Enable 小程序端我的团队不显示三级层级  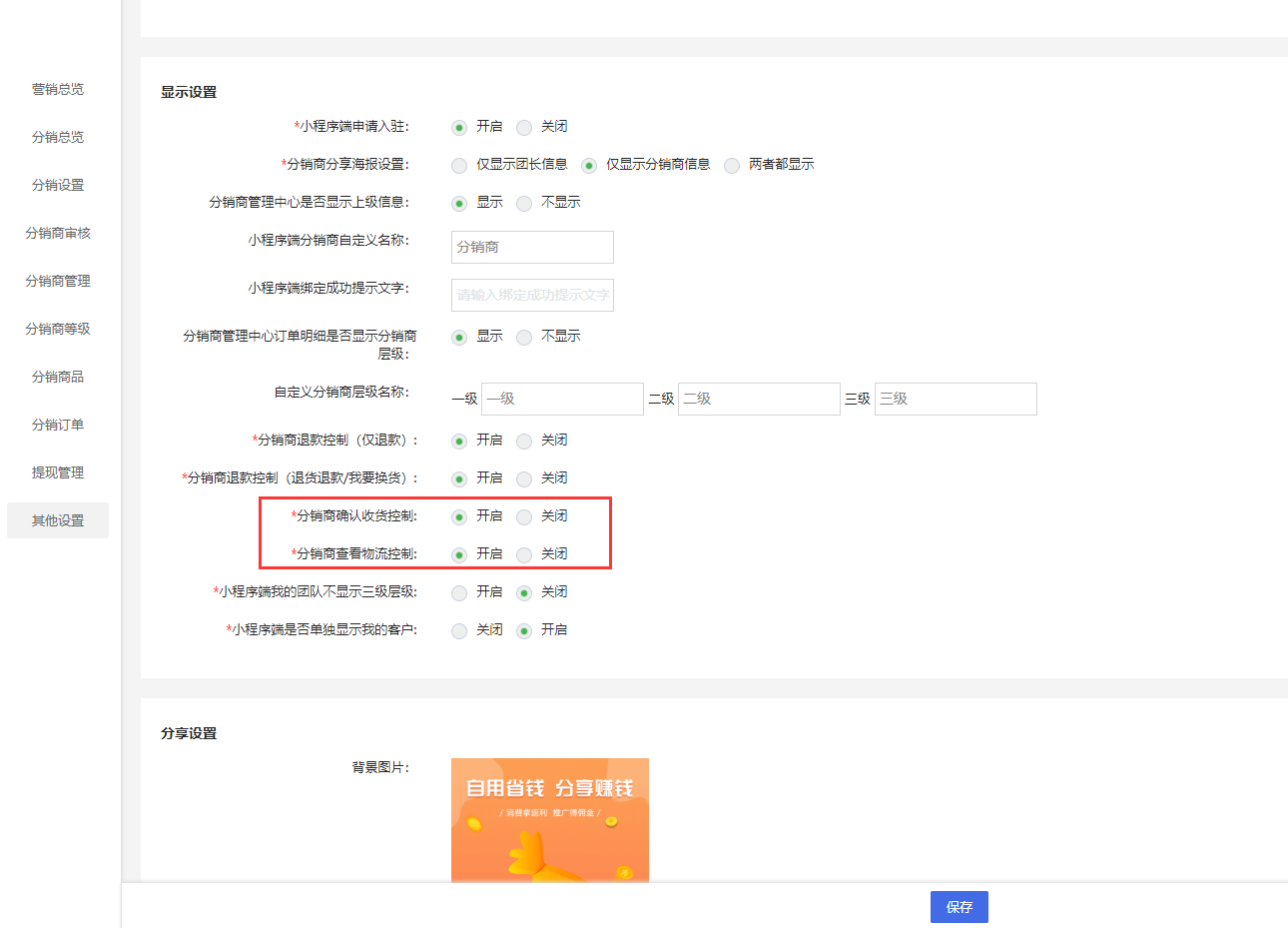(459, 592)
